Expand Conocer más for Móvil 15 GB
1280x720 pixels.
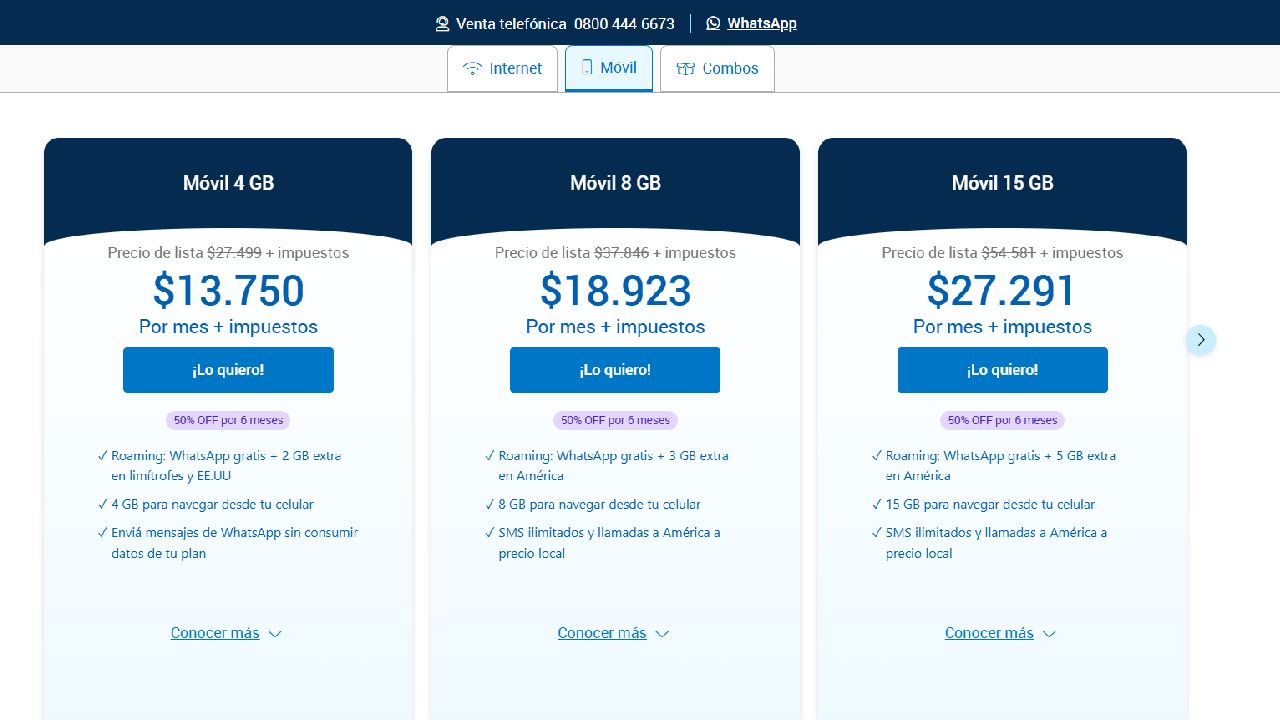coord(1000,633)
